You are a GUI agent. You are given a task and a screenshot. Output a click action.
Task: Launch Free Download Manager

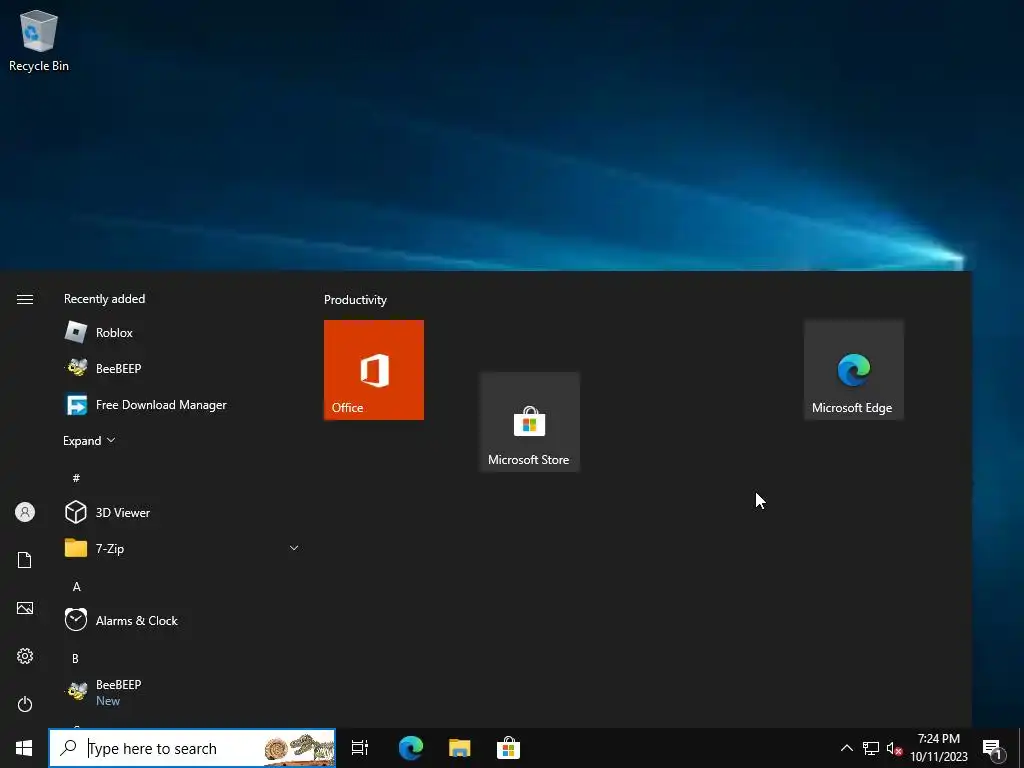click(x=182, y=405)
